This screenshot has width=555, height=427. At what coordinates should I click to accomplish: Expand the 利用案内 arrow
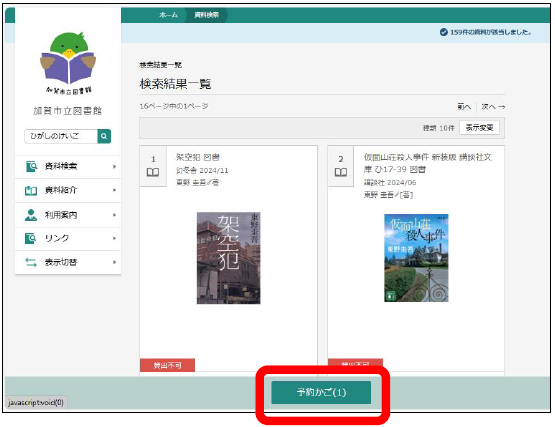[114, 215]
